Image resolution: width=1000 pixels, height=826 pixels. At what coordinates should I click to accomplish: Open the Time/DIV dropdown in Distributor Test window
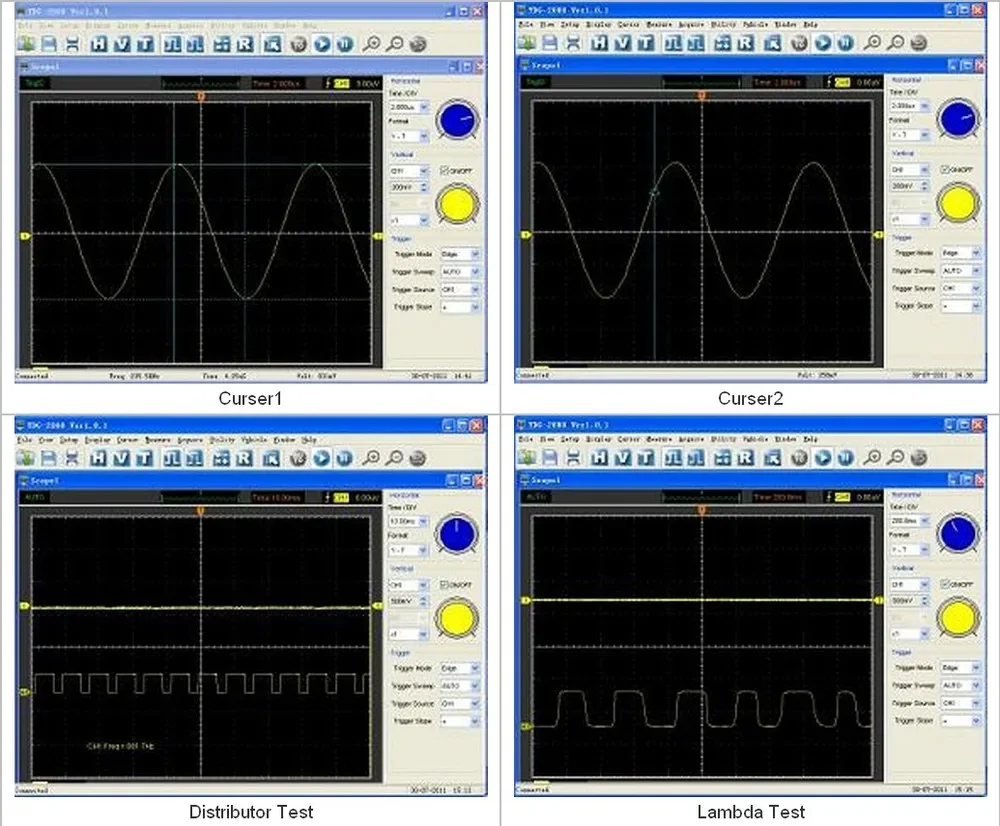[x=408, y=521]
